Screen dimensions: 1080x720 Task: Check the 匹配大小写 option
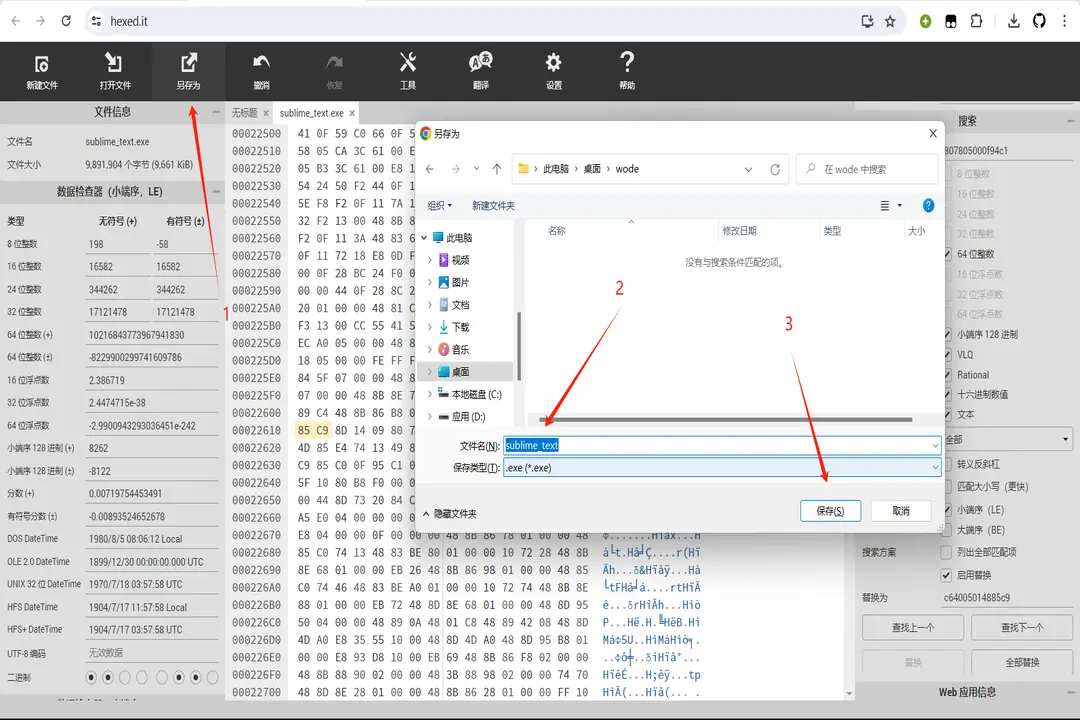pos(947,487)
